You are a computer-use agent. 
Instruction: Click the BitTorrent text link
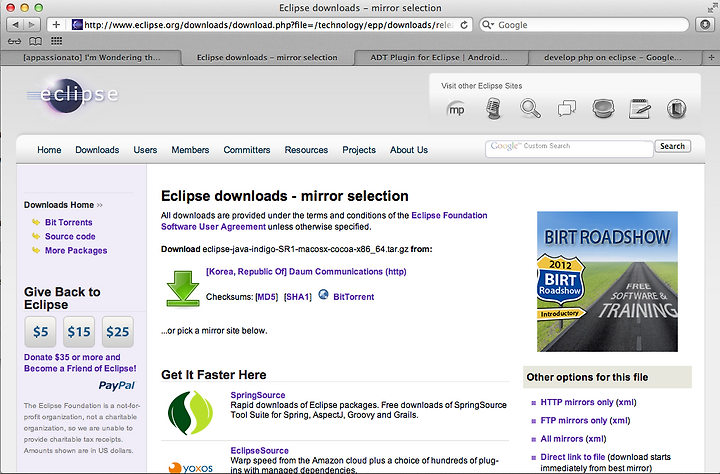pos(354,297)
